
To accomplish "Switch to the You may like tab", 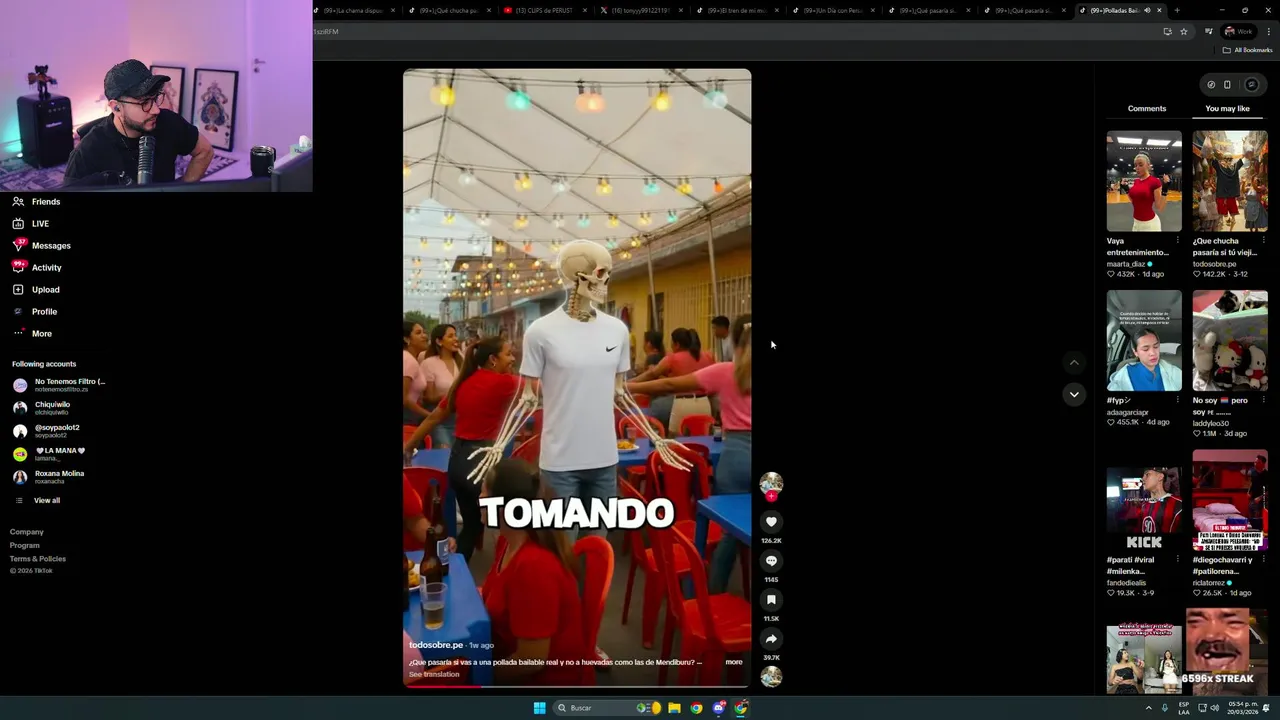I will point(1227,108).
